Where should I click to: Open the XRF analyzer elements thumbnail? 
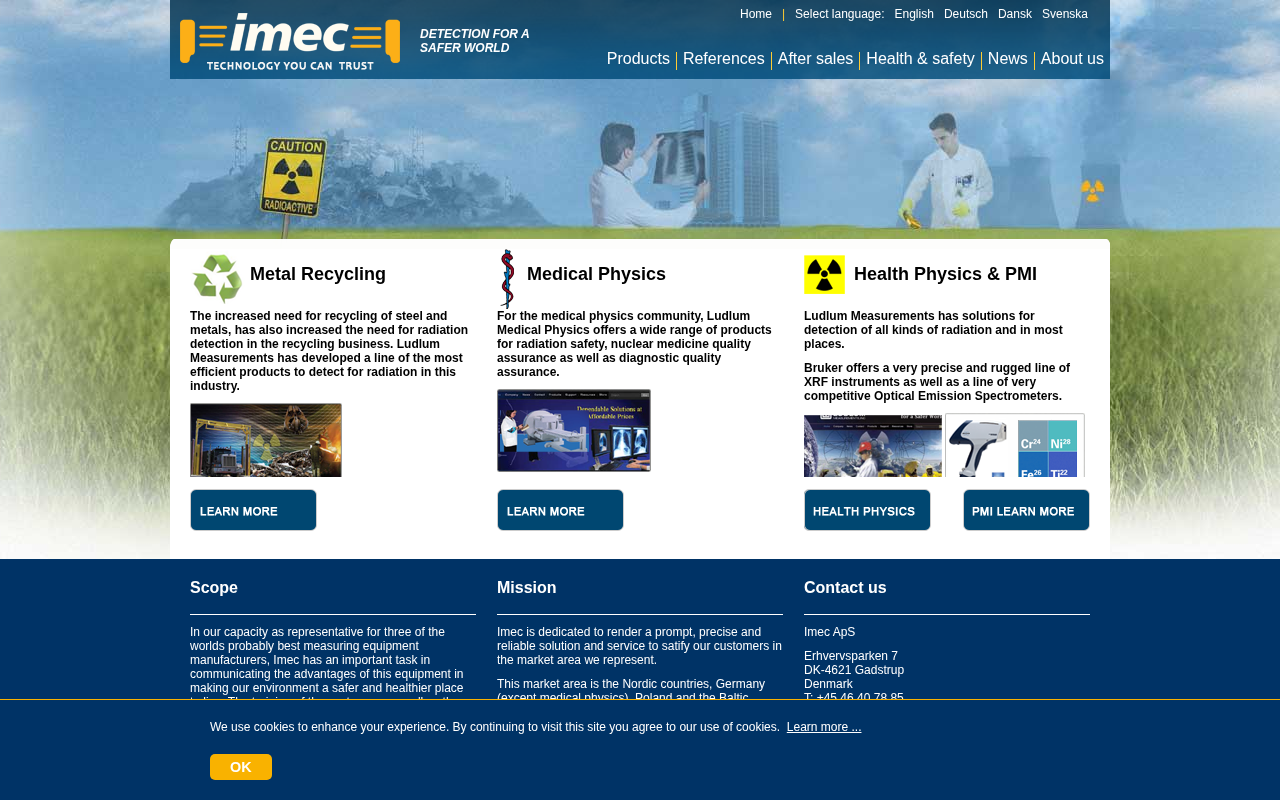pos(1015,445)
